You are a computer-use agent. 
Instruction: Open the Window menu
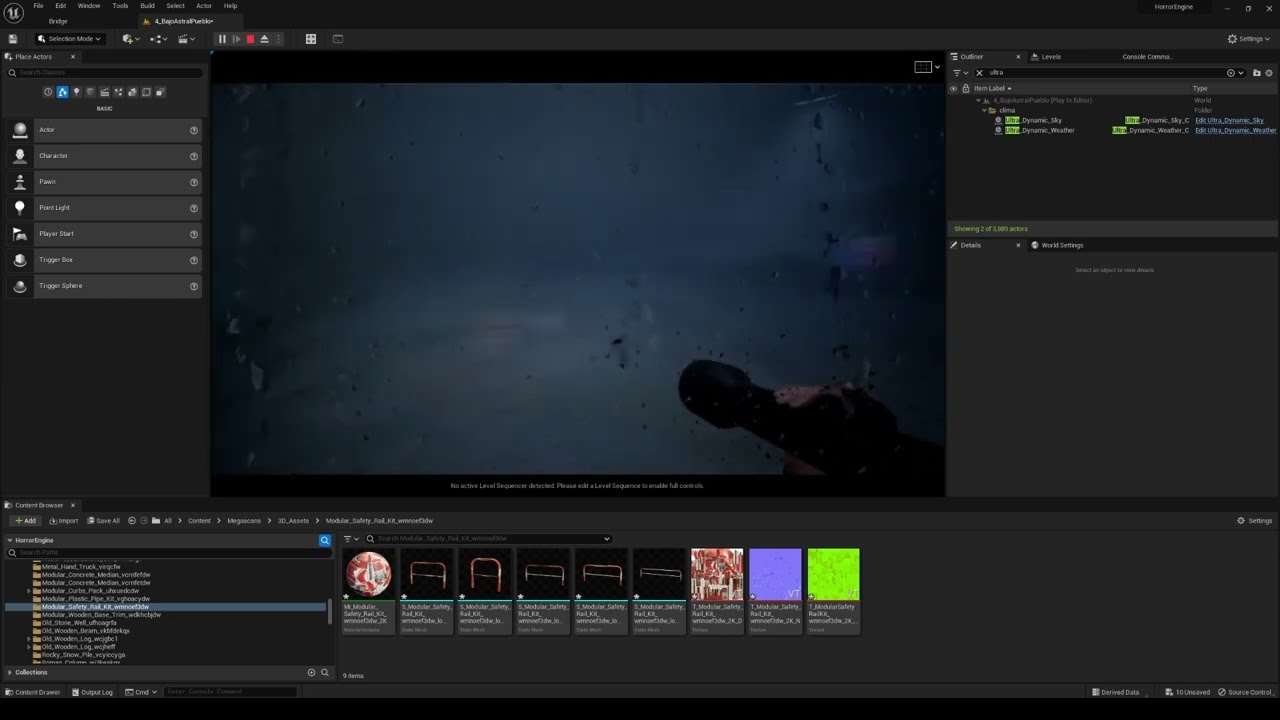coord(89,6)
